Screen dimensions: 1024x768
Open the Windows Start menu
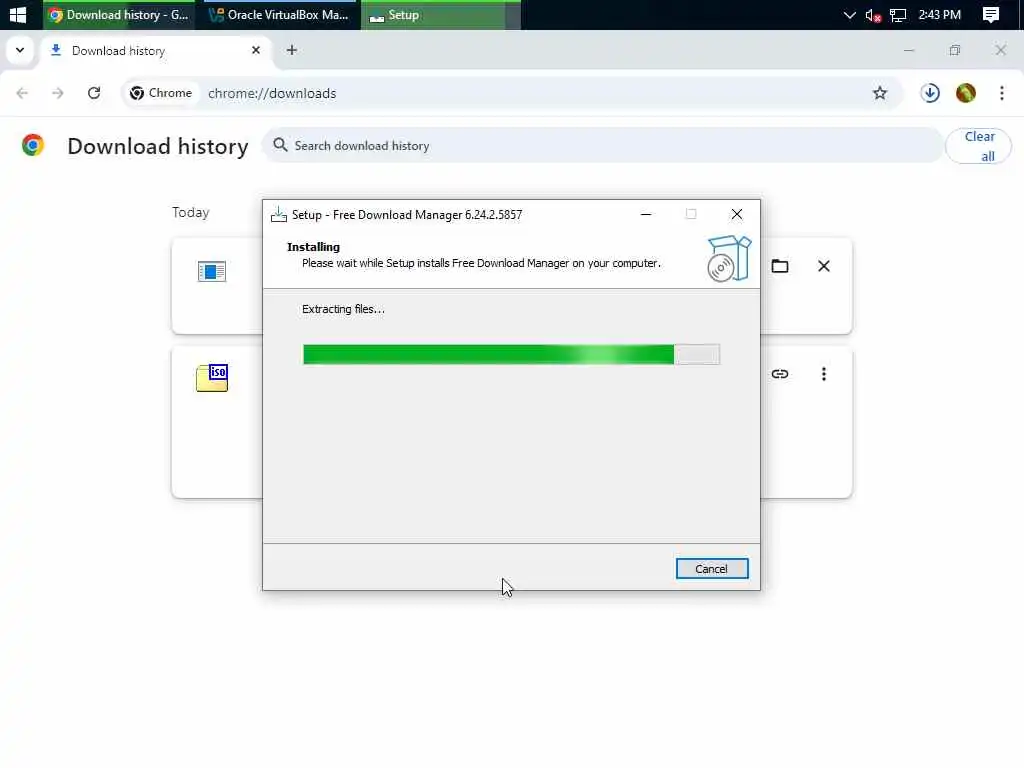18,14
